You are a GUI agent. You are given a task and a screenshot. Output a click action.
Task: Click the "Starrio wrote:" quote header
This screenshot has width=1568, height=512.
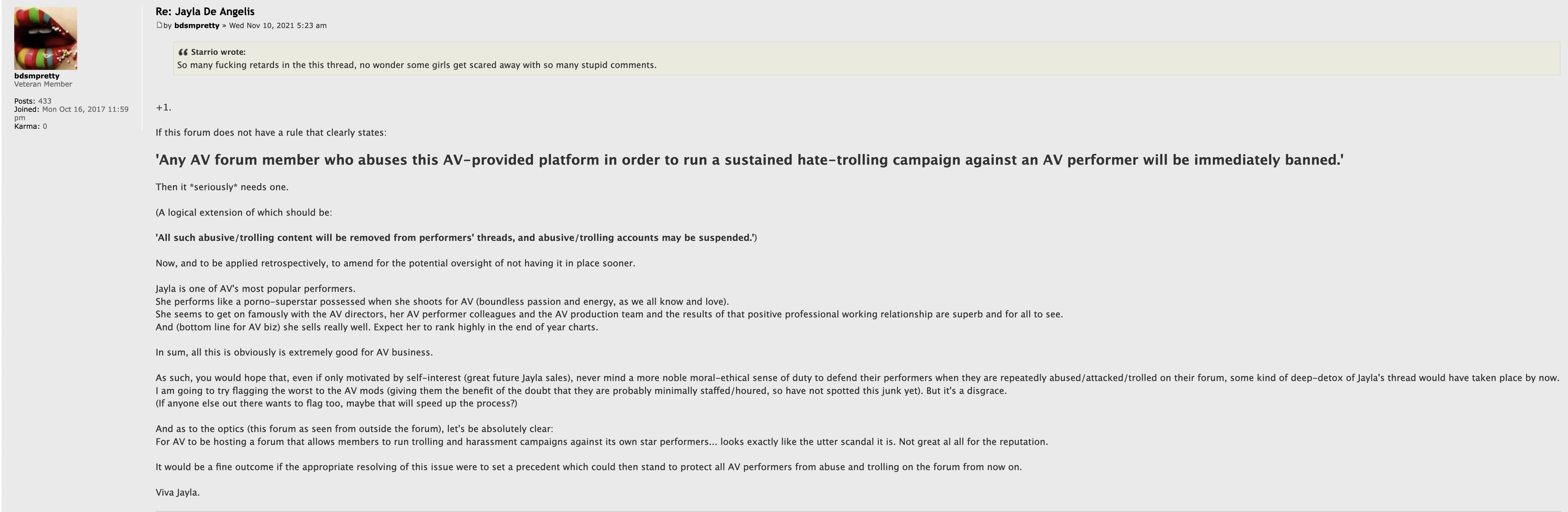point(218,52)
